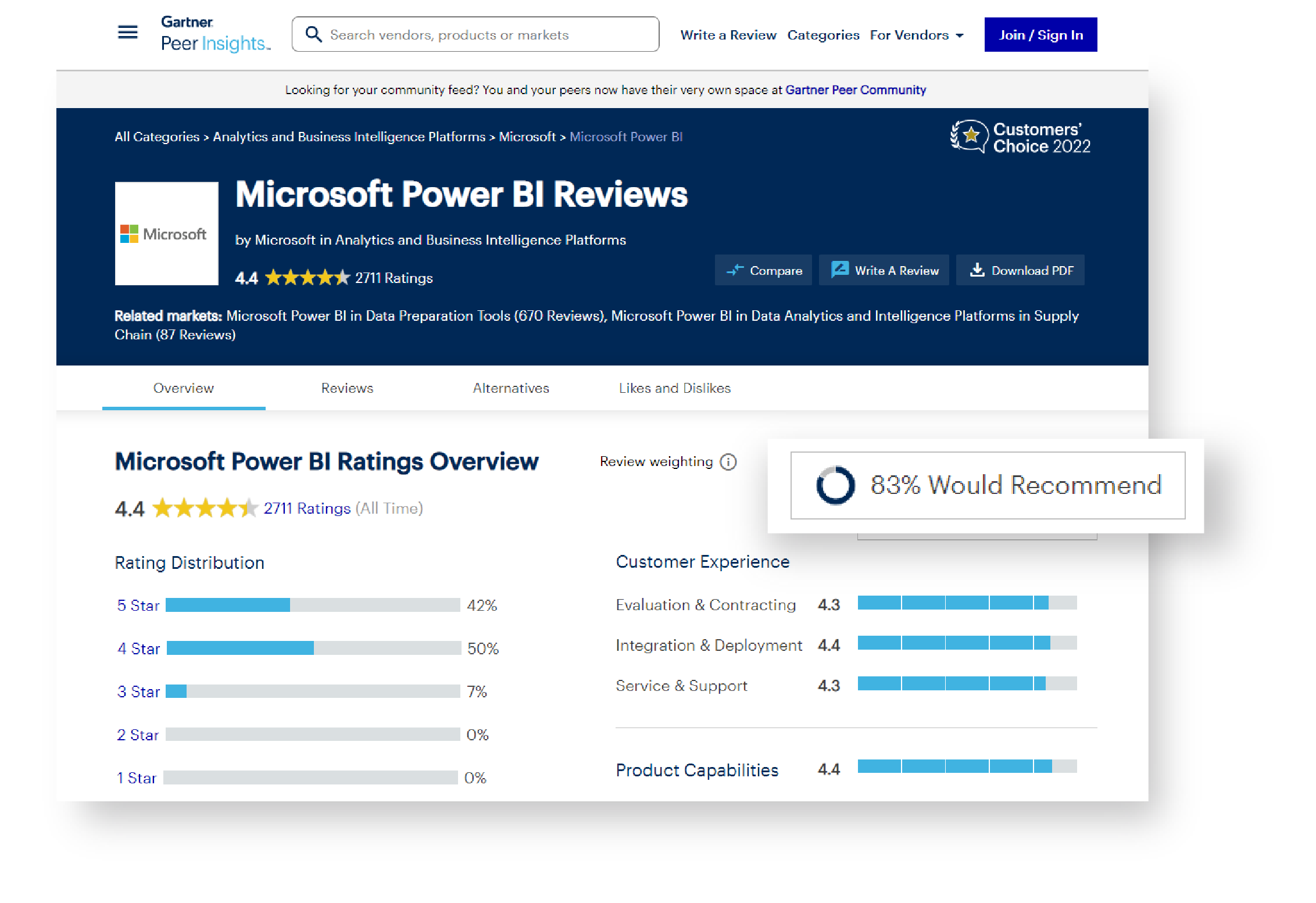Filter by 3 Star ratings

pyautogui.click(x=138, y=691)
